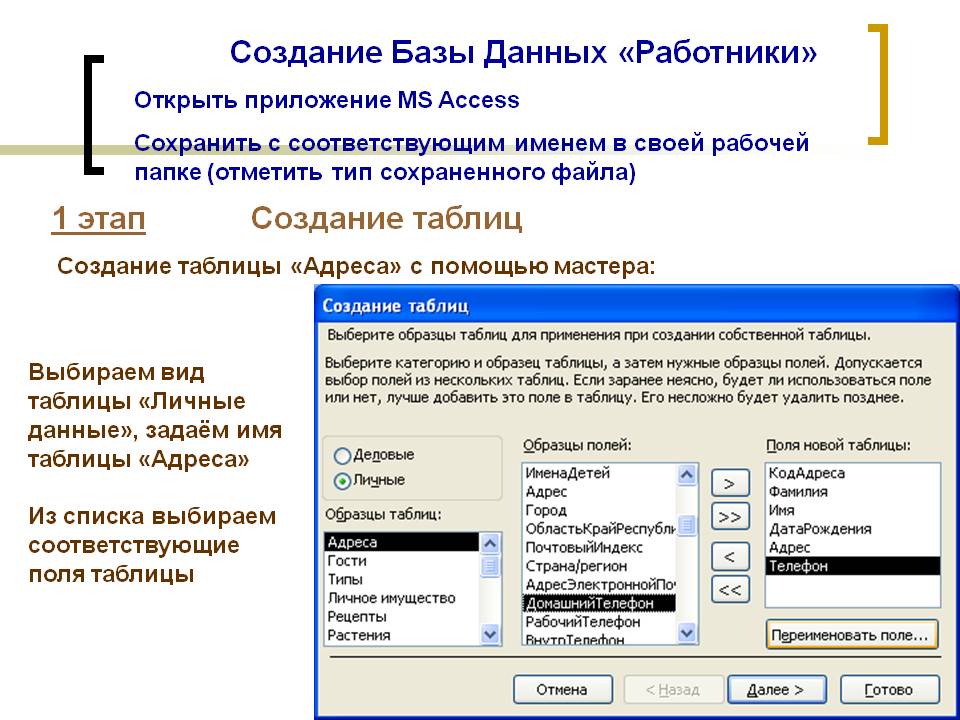Choose ПочтовыйИндекс in sample fields list
Screen dimensions: 960x720
[x=584, y=547]
